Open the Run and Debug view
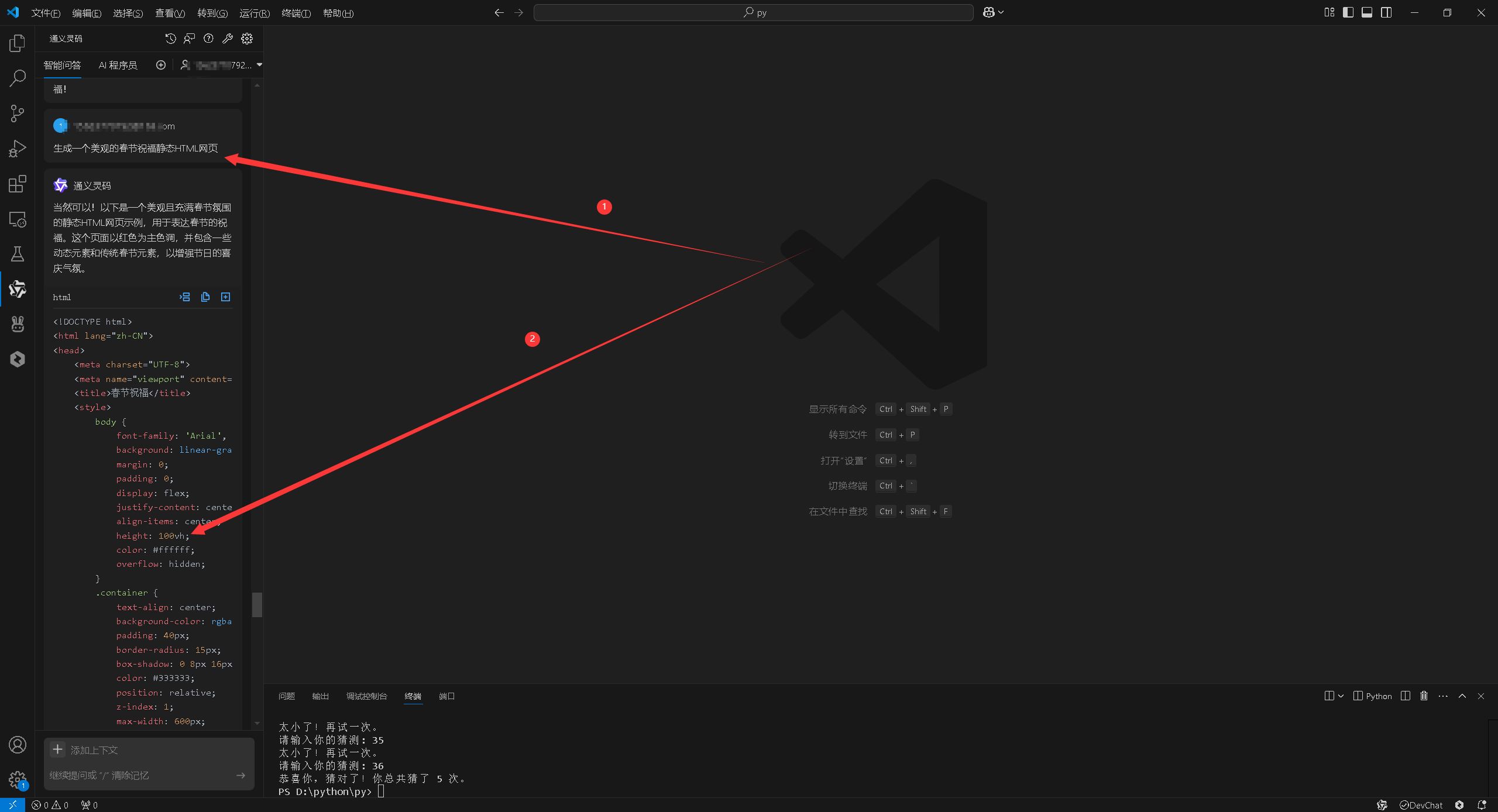Screen dimensions: 1498x812 pyautogui.click(x=18, y=149)
